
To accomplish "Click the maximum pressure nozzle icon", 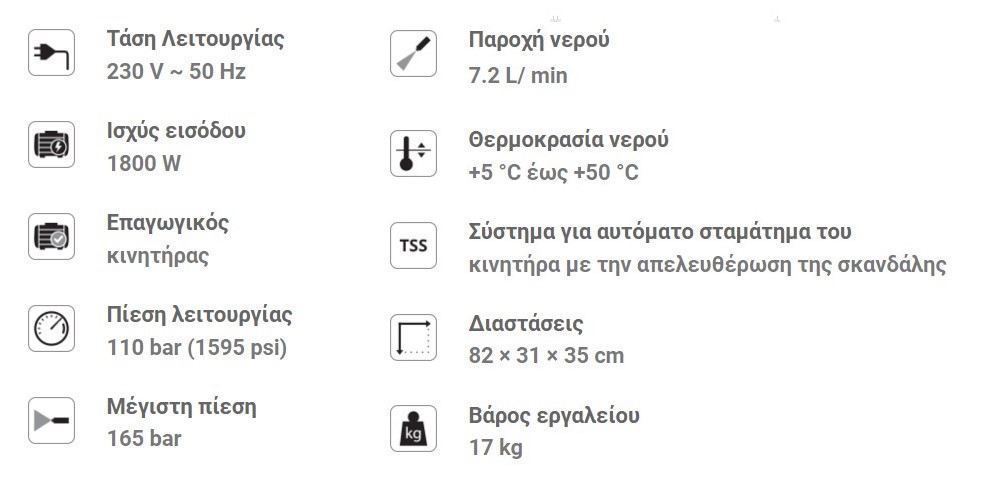I will click(x=50, y=421).
